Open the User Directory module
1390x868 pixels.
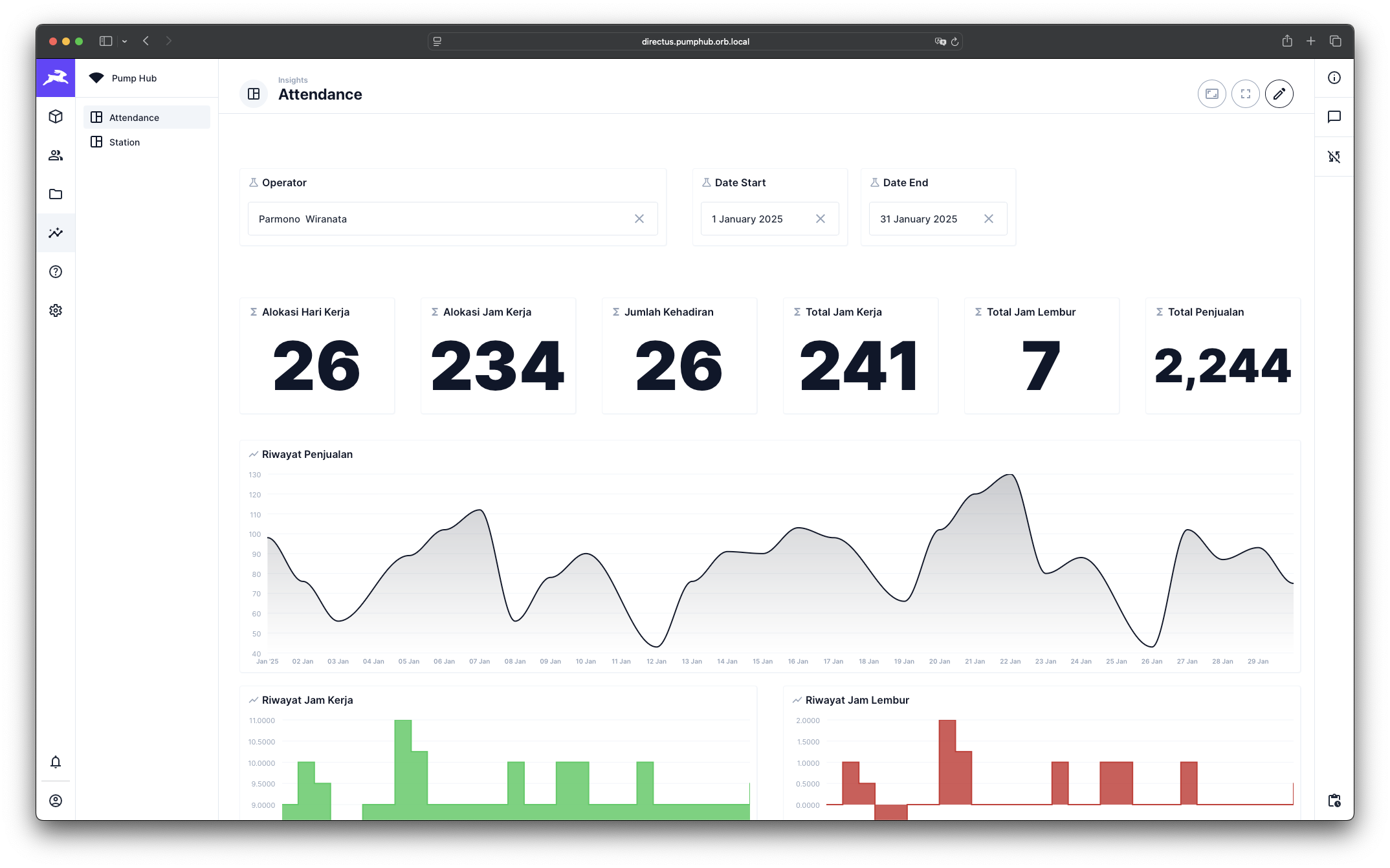point(56,155)
